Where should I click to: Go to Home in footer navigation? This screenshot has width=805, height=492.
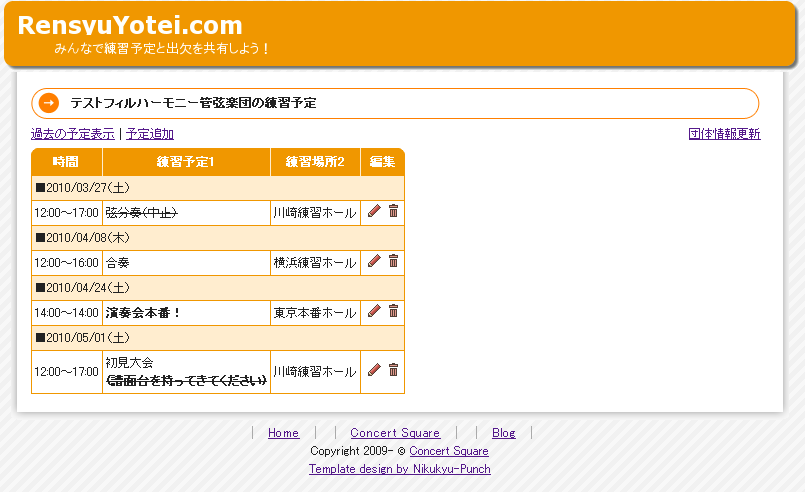coord(283,433)
